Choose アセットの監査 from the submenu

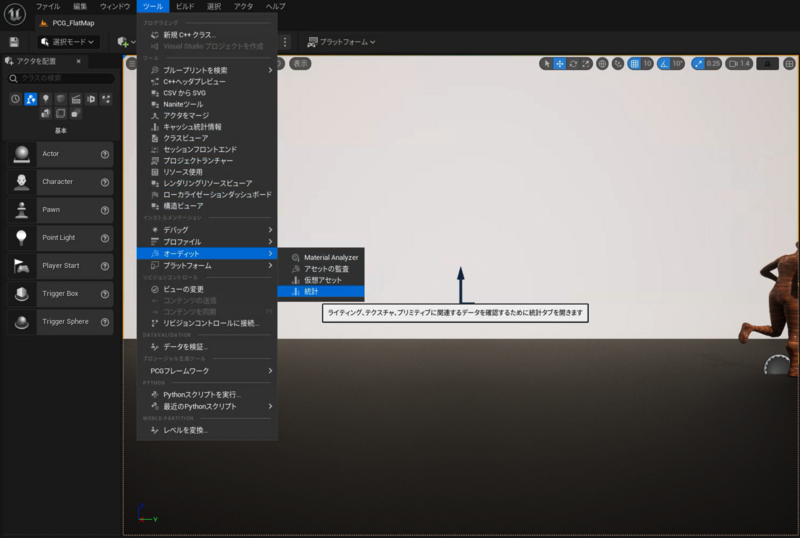[321, 268]
